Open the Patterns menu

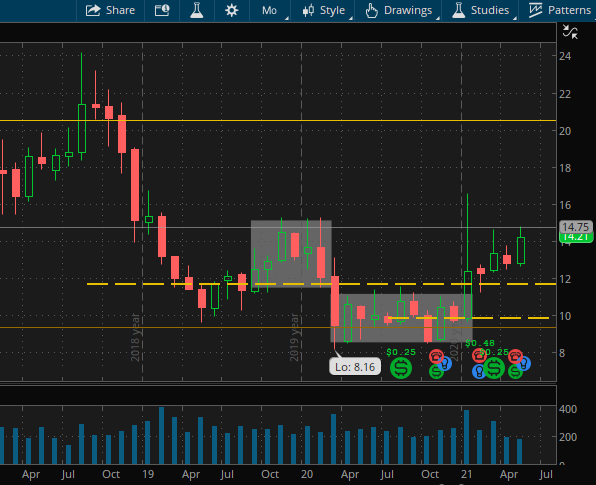[x=560, y=10]
